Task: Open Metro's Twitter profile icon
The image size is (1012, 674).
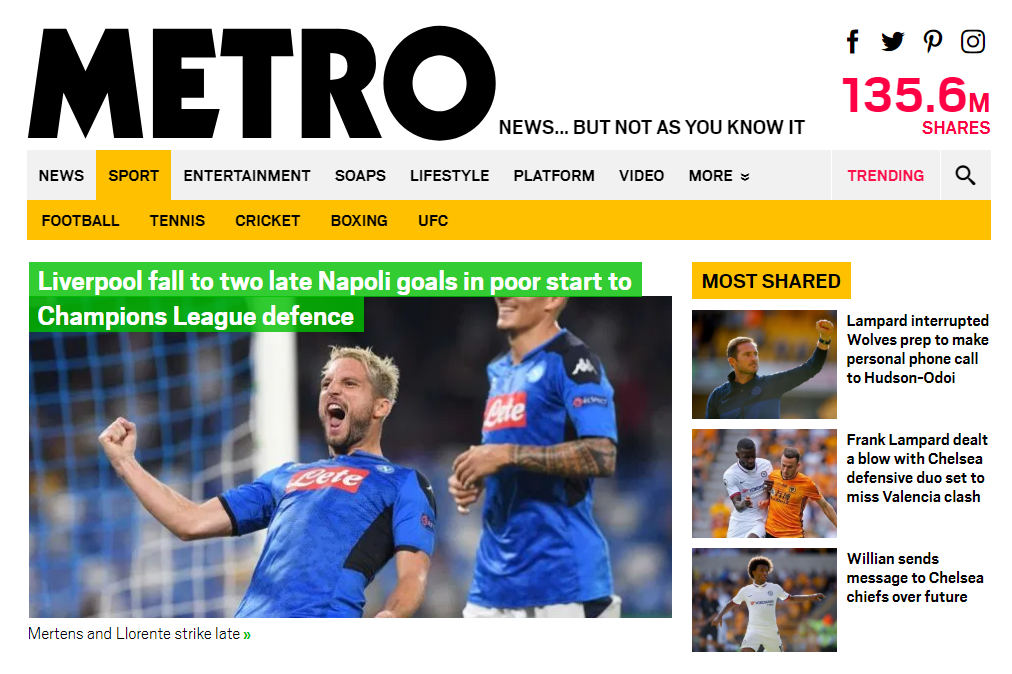Action: click(893, 41)
